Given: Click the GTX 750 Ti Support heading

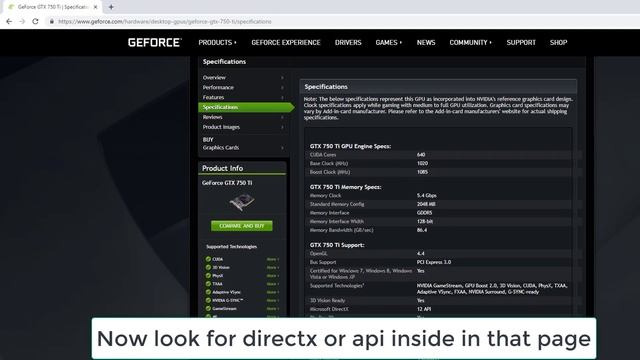Looking at the screenshot, I should pos(337,245).
